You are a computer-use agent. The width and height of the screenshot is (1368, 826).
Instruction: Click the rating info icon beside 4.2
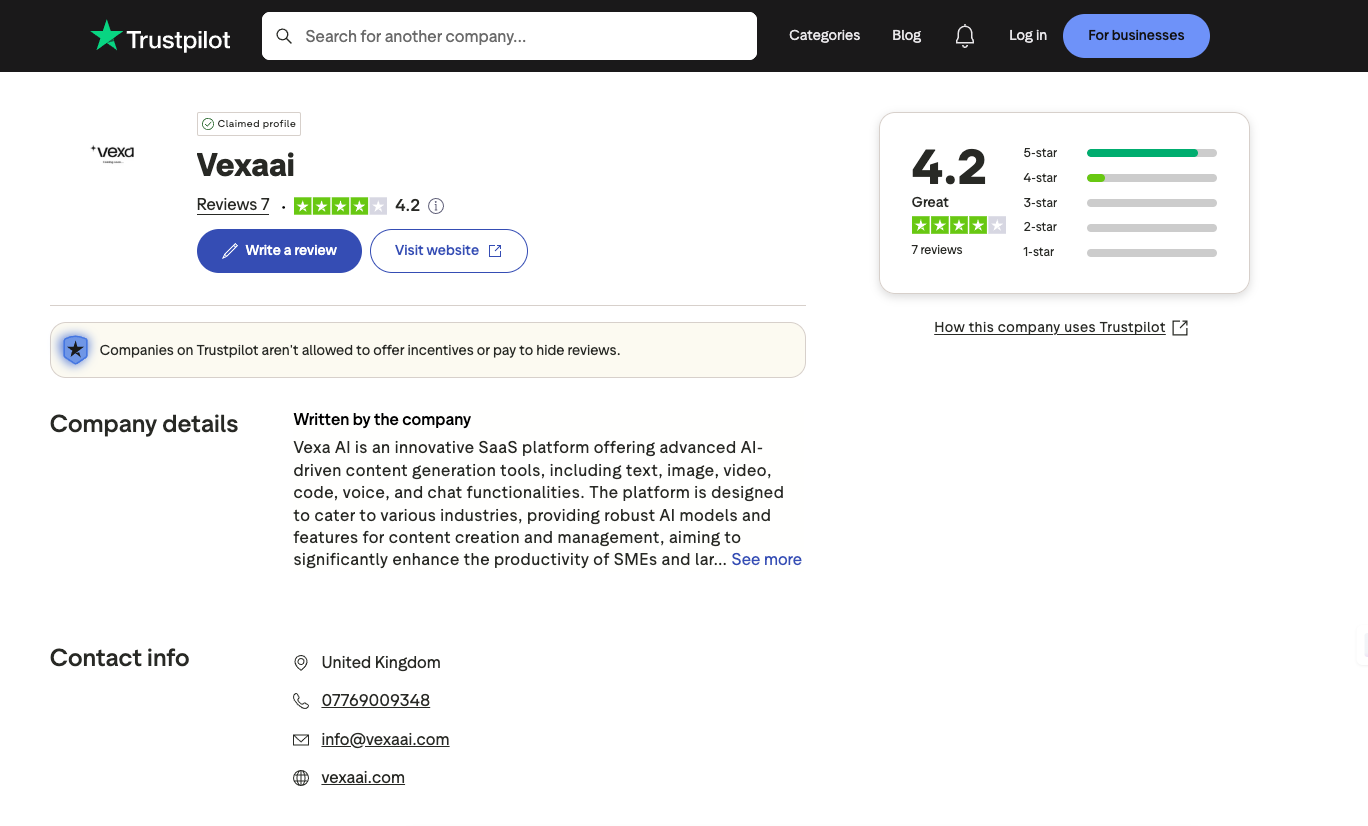coord(436,206)
